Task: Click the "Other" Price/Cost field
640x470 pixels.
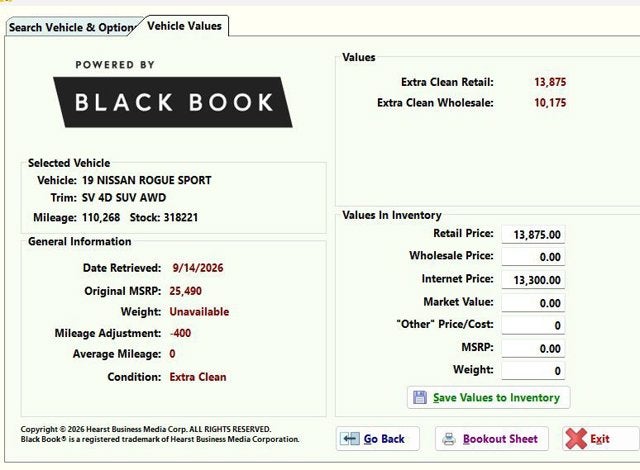Action: (533, 326)
